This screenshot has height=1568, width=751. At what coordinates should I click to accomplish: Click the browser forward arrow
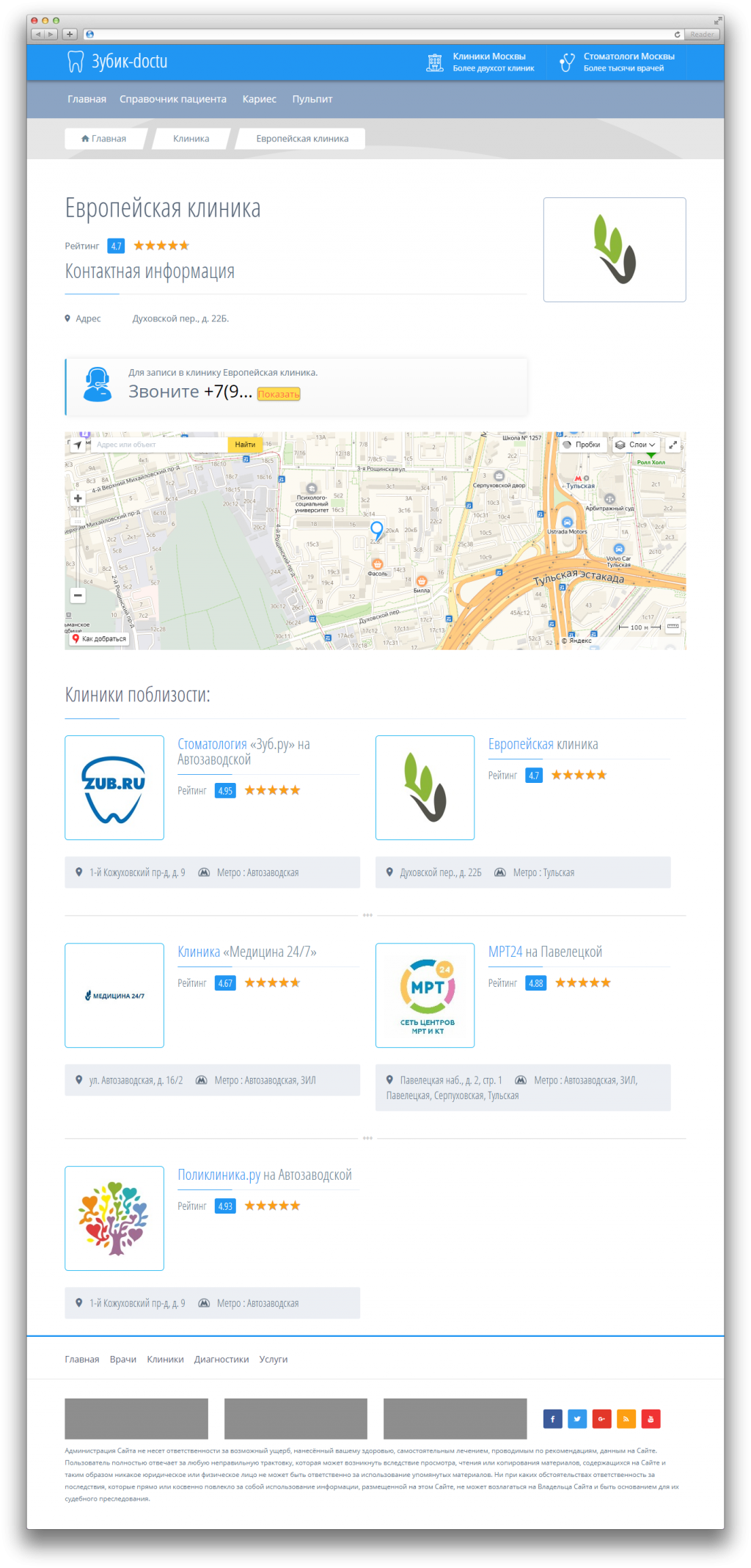51,34
